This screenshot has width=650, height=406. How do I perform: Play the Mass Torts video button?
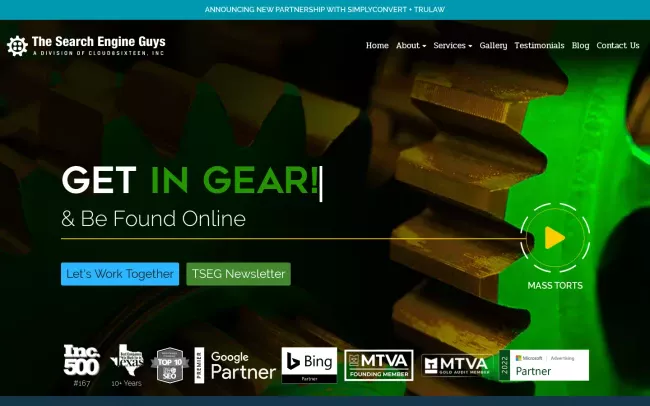click(x=554, y=238)
